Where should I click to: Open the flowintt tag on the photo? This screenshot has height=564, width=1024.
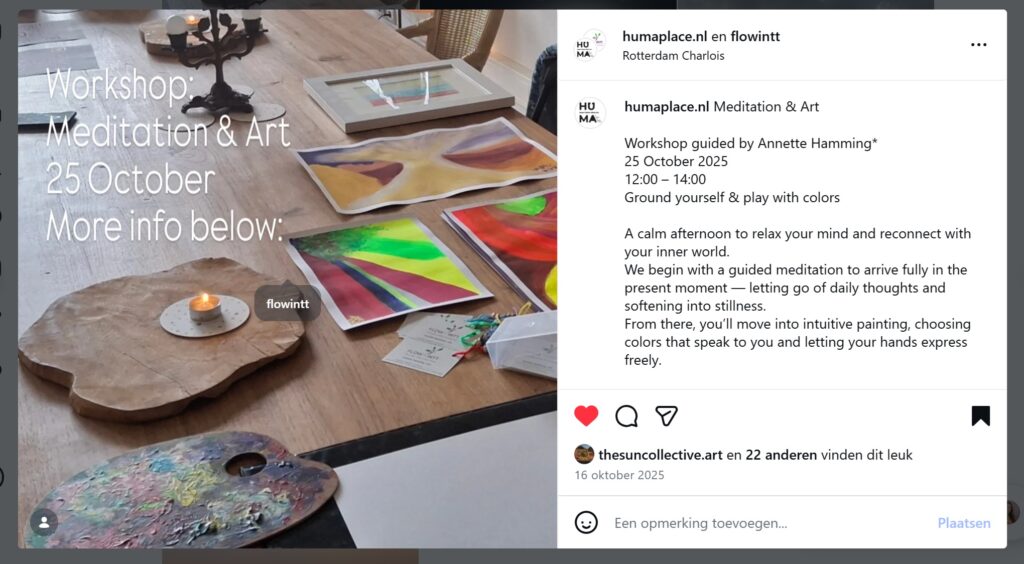[x=287, y=304]
